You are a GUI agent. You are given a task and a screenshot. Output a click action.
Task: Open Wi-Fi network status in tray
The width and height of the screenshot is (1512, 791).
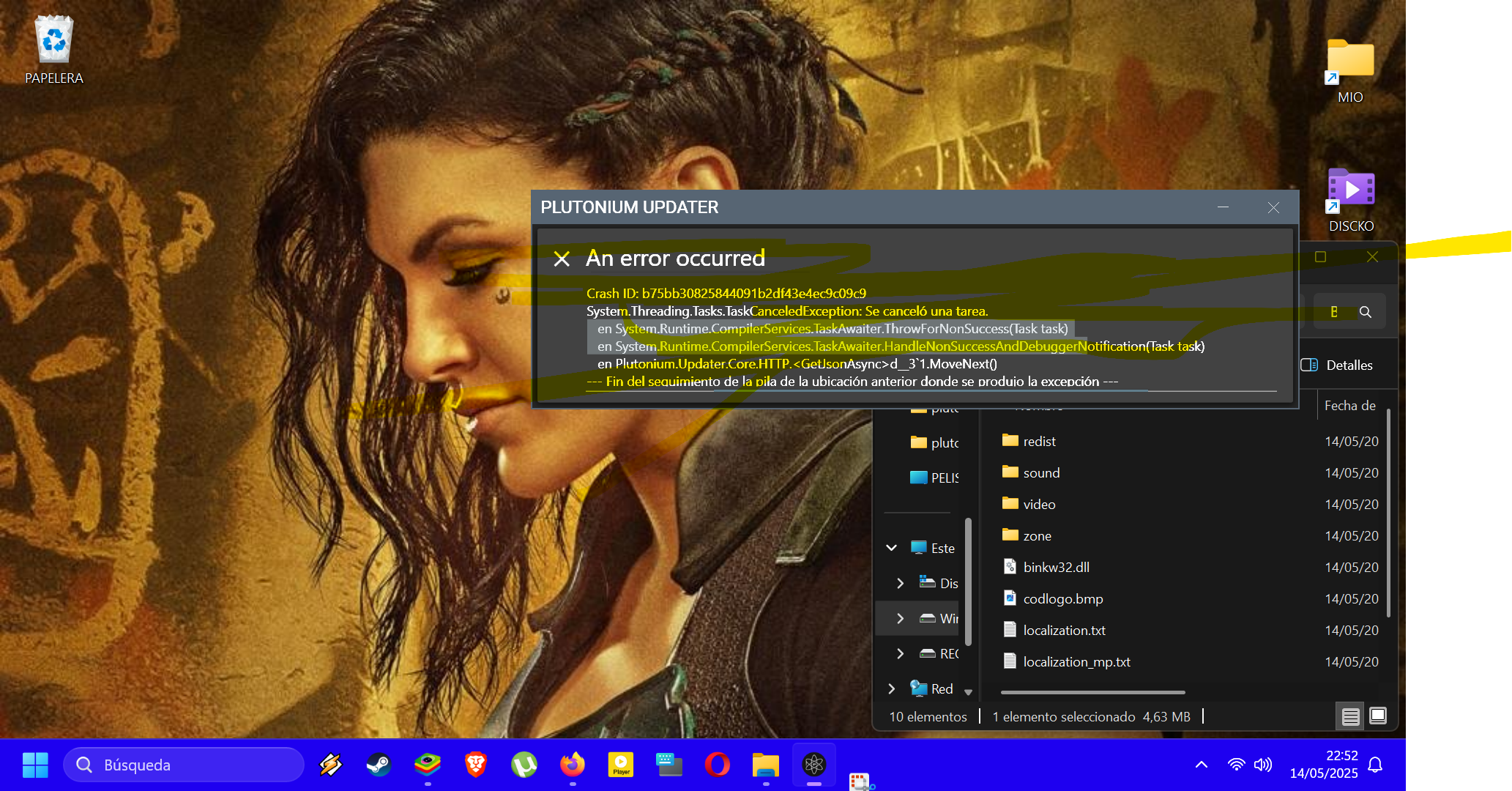(x=1236, y=765)
